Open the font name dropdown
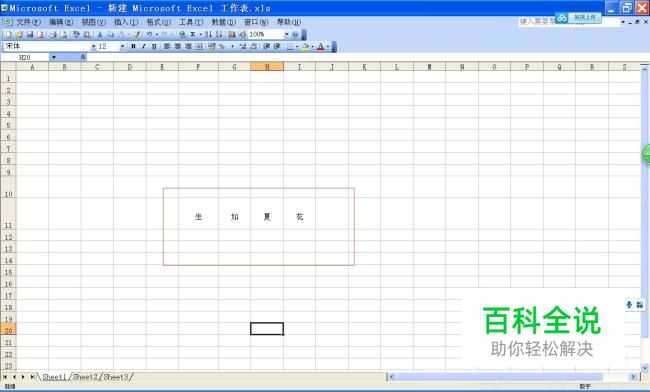This screenshot has width=650, height=392. tap(93, 46)
